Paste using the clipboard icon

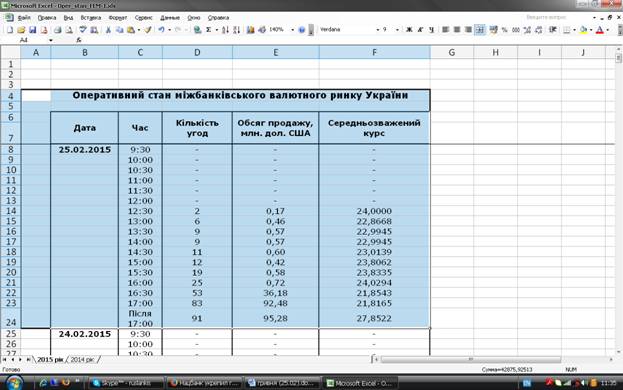130,30
